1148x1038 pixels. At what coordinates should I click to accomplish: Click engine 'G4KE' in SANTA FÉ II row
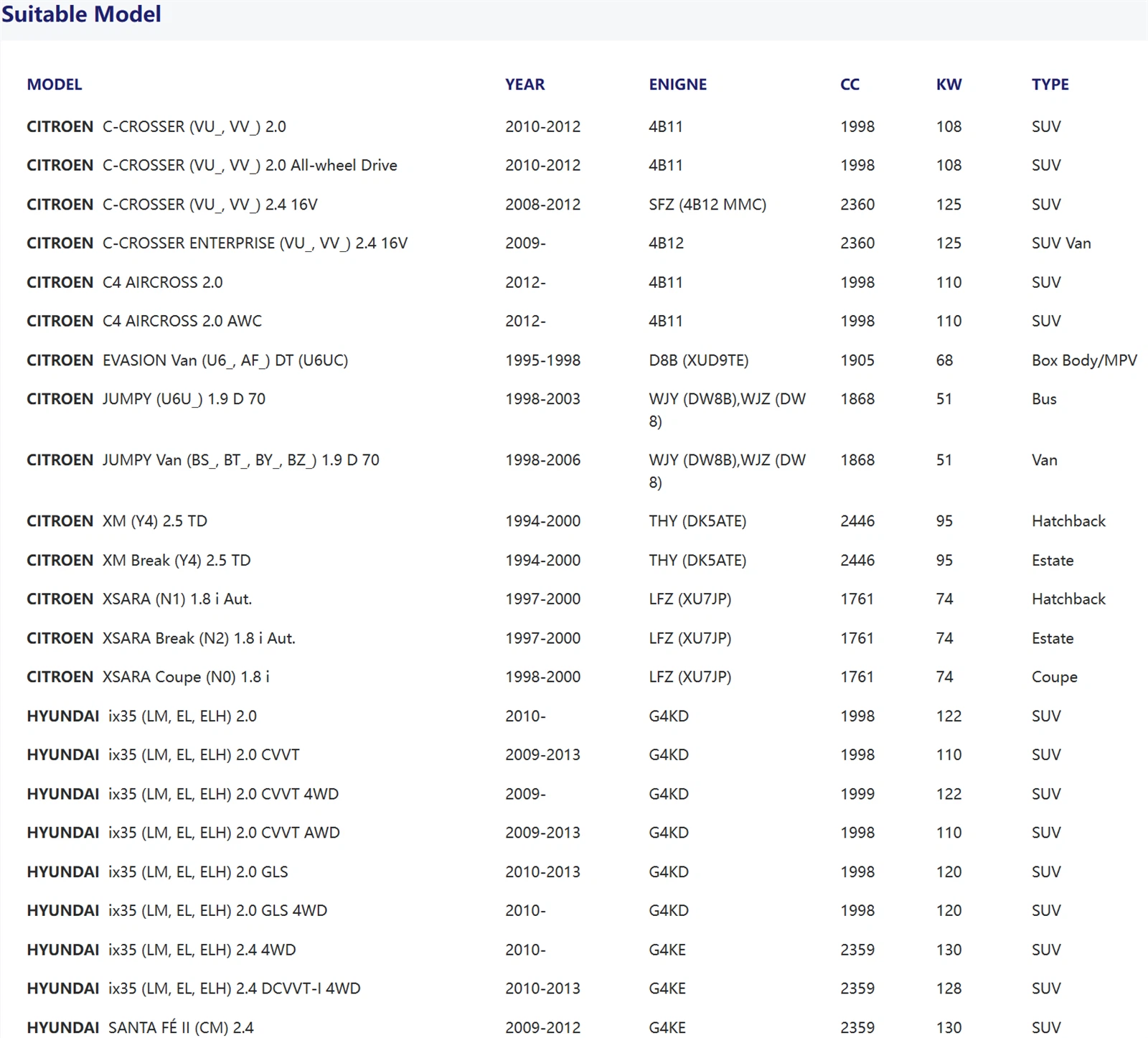(x=667, y=1027)
